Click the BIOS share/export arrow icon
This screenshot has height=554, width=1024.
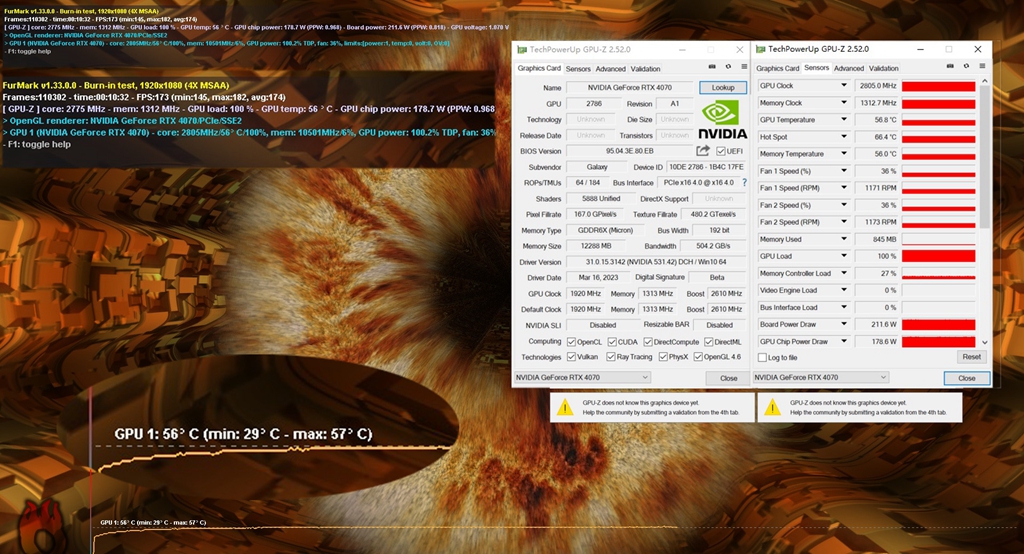[703, 151]
